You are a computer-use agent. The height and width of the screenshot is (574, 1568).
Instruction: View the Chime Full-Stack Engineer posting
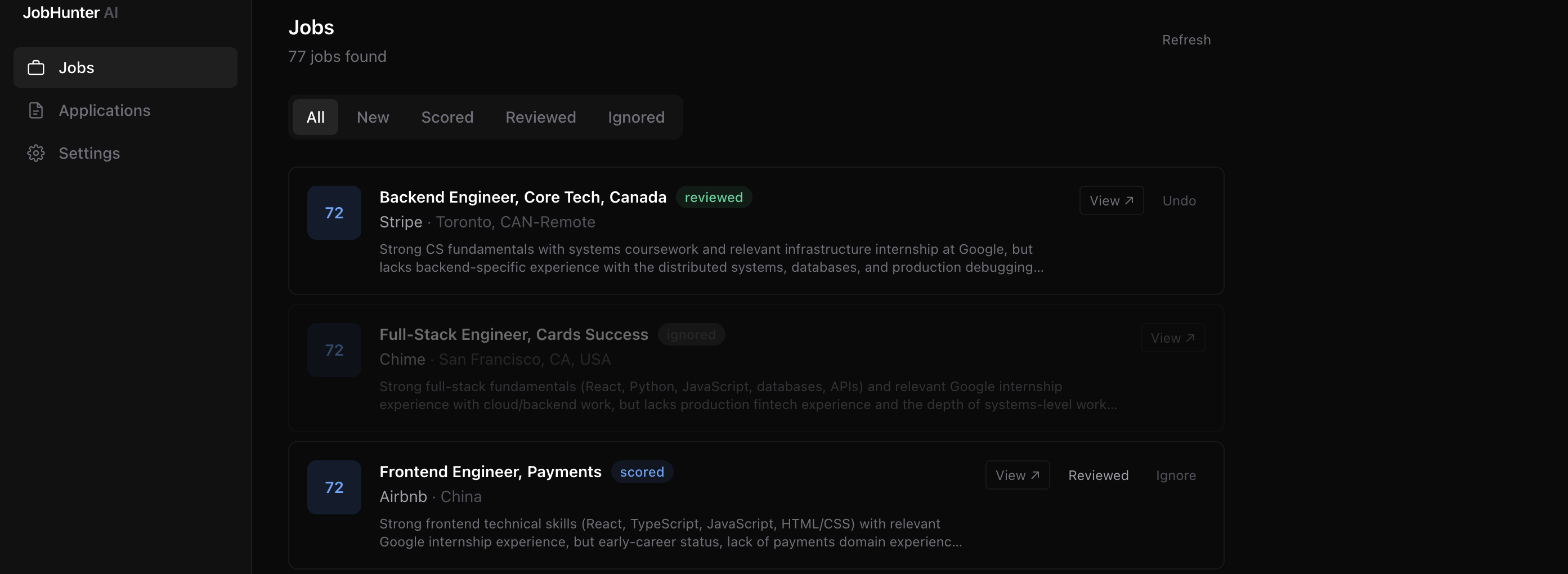(x=1172, y=338)
